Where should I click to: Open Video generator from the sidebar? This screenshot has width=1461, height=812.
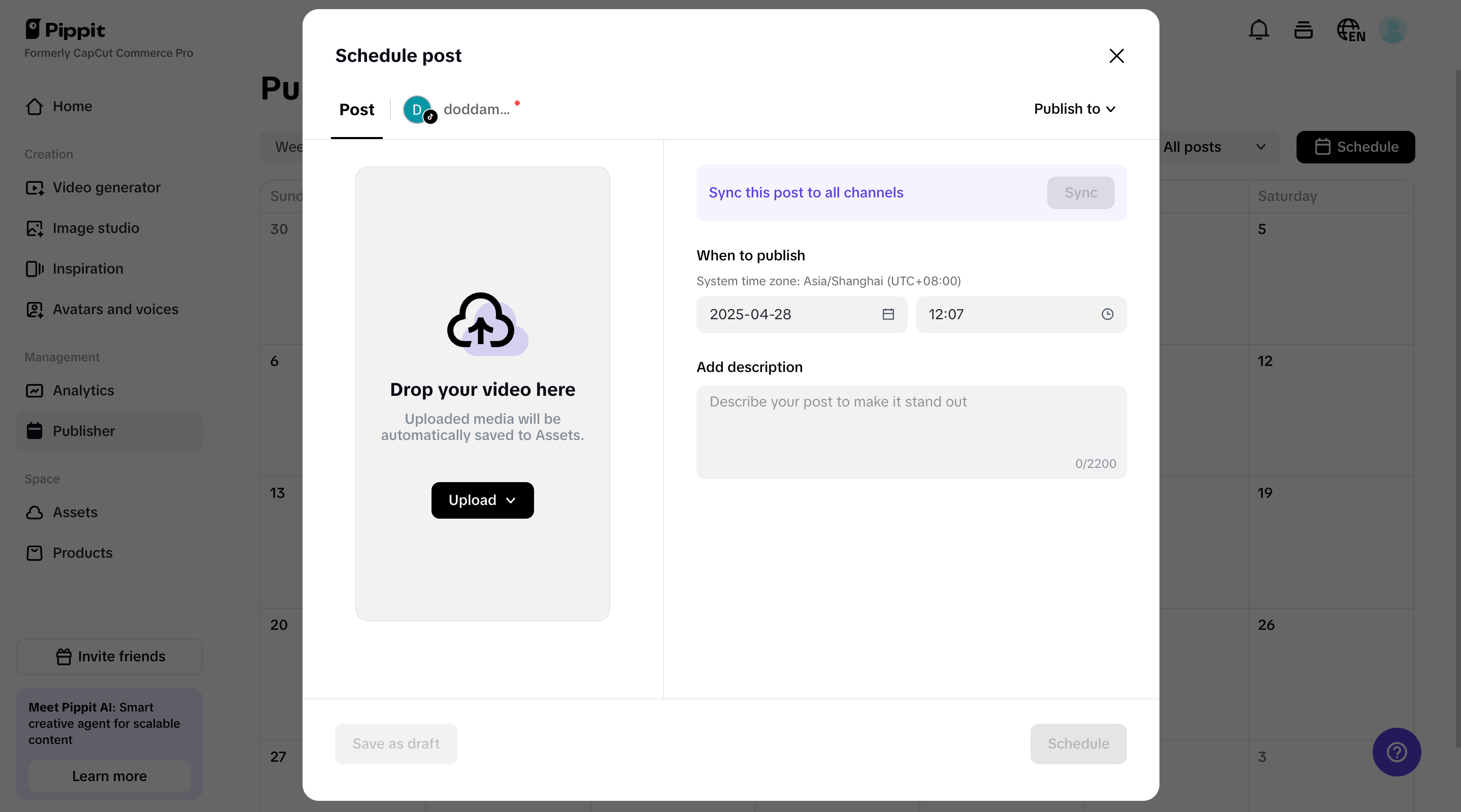106,188
